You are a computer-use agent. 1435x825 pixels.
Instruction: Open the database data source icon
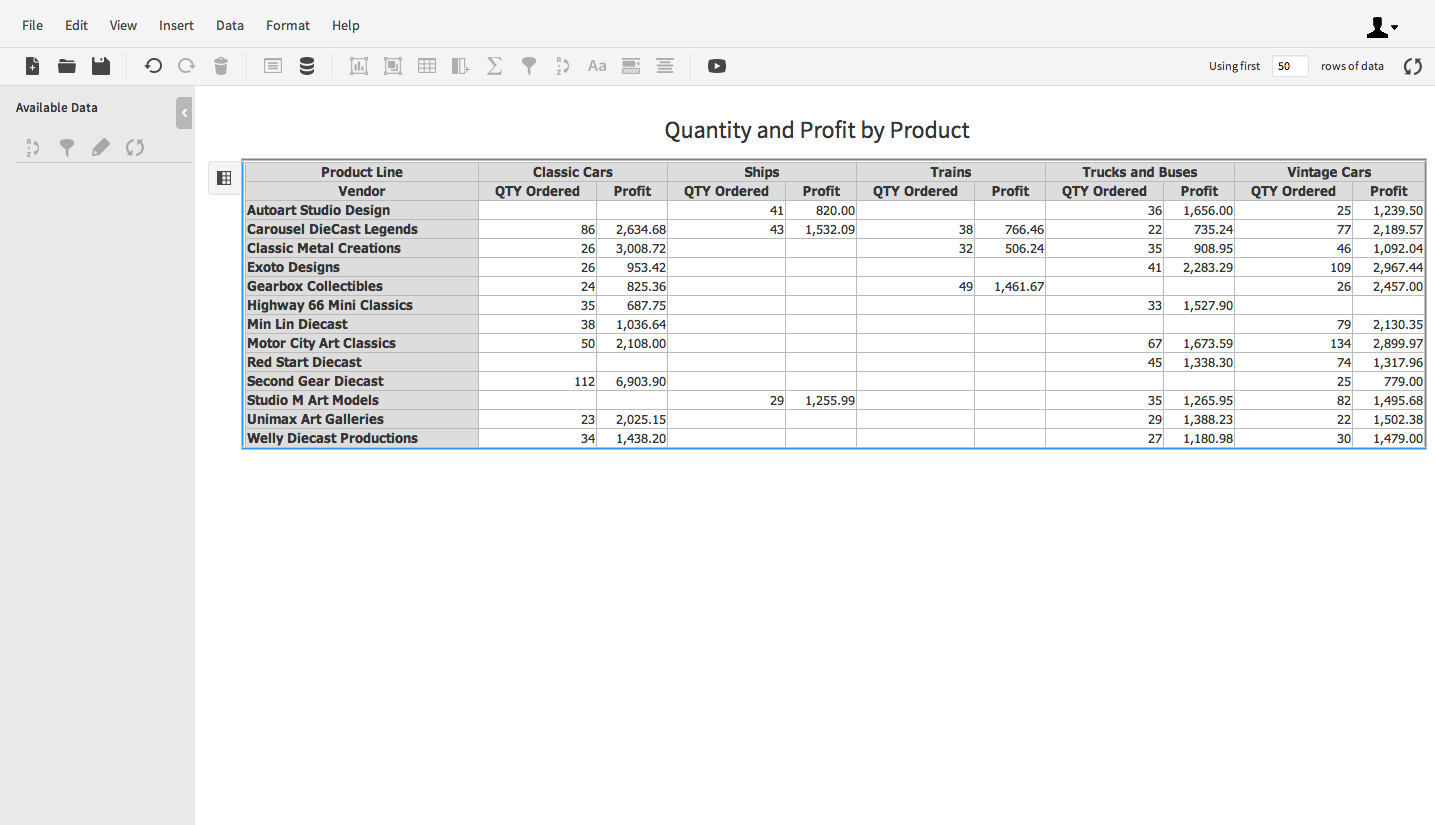[x=307, y=66]
